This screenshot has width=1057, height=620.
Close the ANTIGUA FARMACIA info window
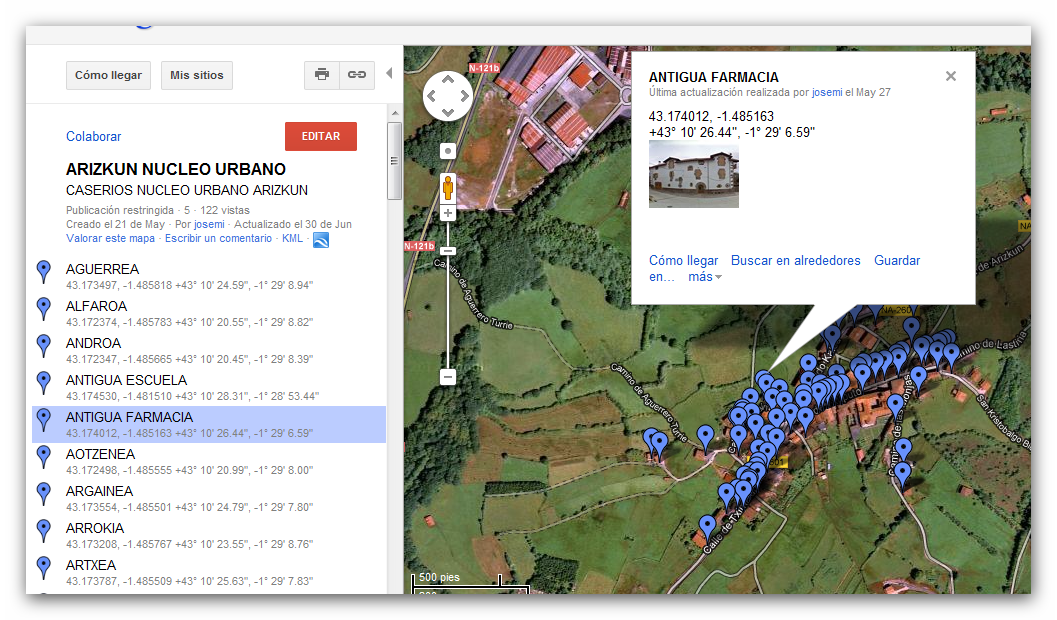point(950,76)
